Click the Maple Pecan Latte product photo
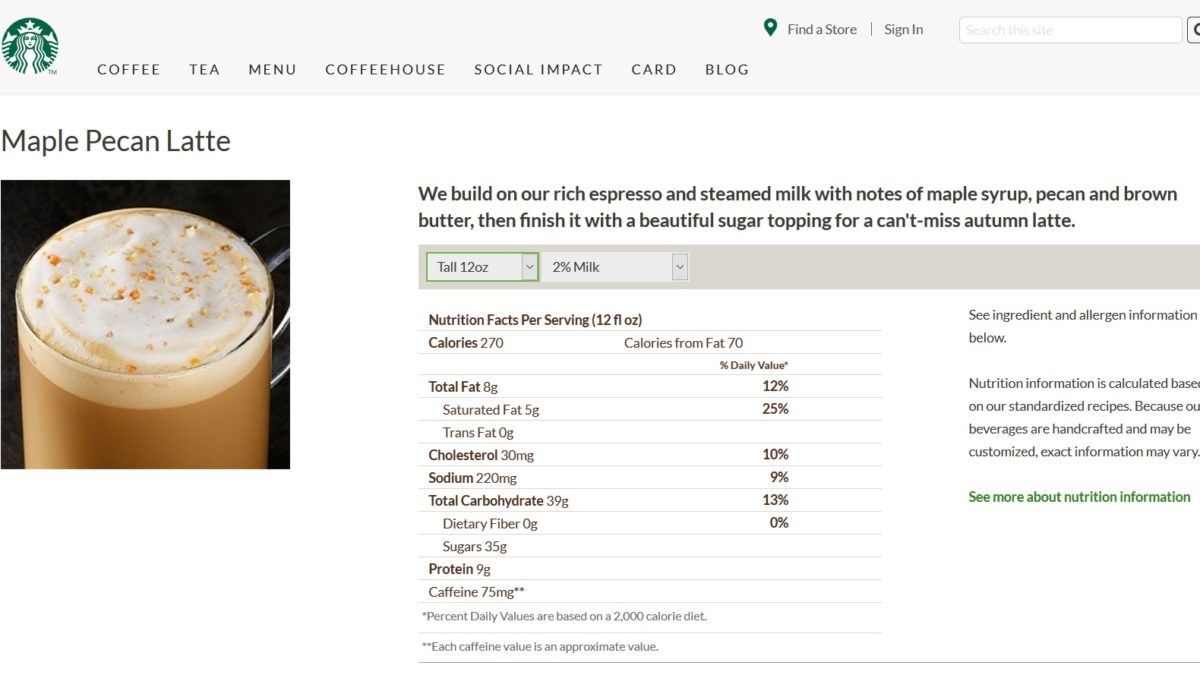The width and height of the screenshot is (1200, 675). [145, 324]
